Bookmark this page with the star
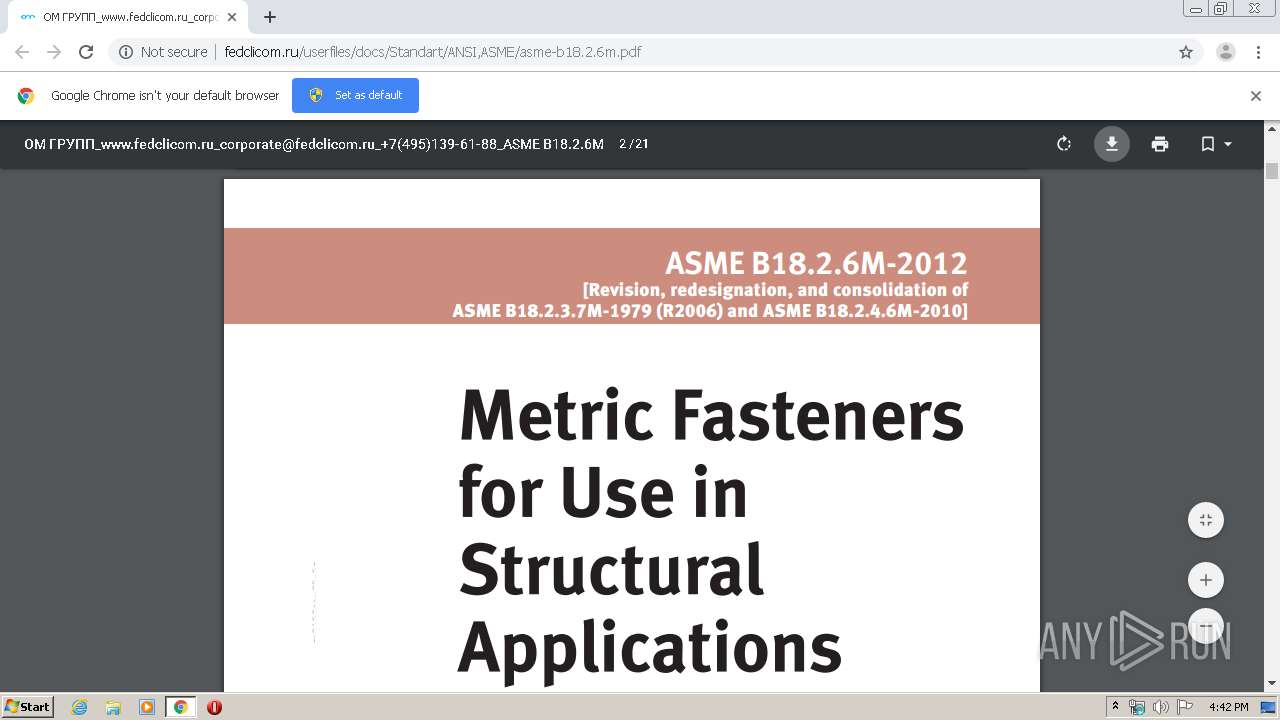The height and width of the screenshot is (720, 1280). pyautogui.click(x=1186, y=52)
